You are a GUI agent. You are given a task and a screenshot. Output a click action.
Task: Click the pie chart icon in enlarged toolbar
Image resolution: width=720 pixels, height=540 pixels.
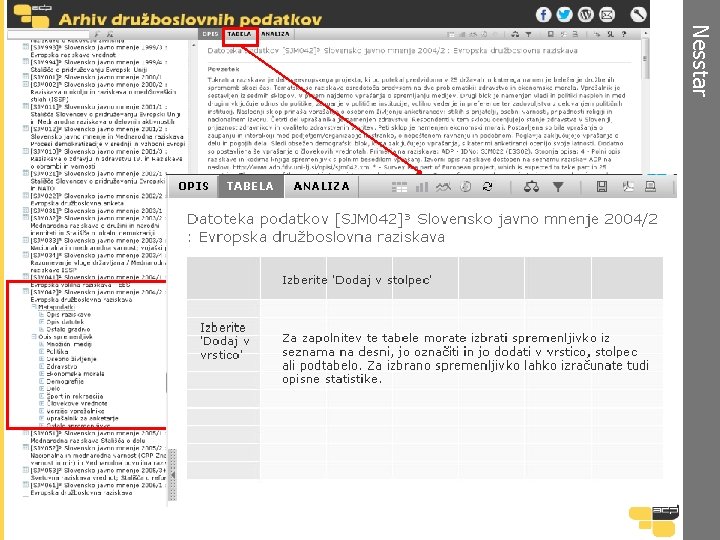(x=466, y=186)
